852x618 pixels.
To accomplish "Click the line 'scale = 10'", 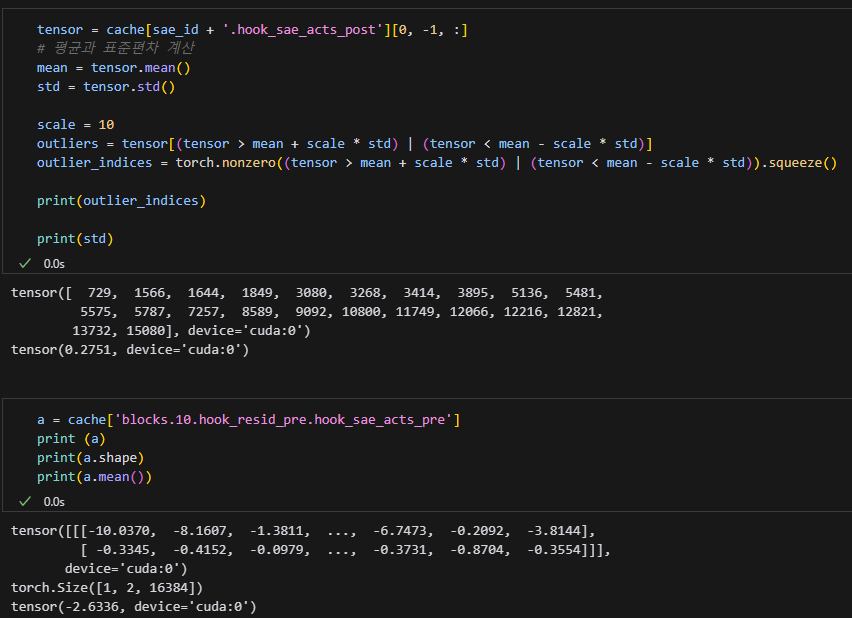I will point(76,124).
